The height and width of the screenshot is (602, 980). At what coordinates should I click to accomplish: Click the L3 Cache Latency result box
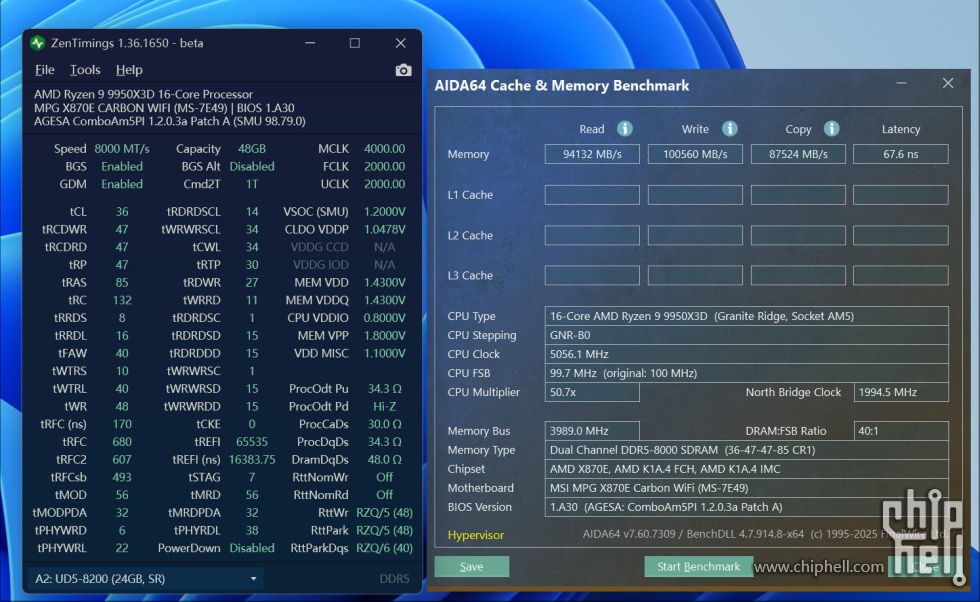tap(901, 276)
